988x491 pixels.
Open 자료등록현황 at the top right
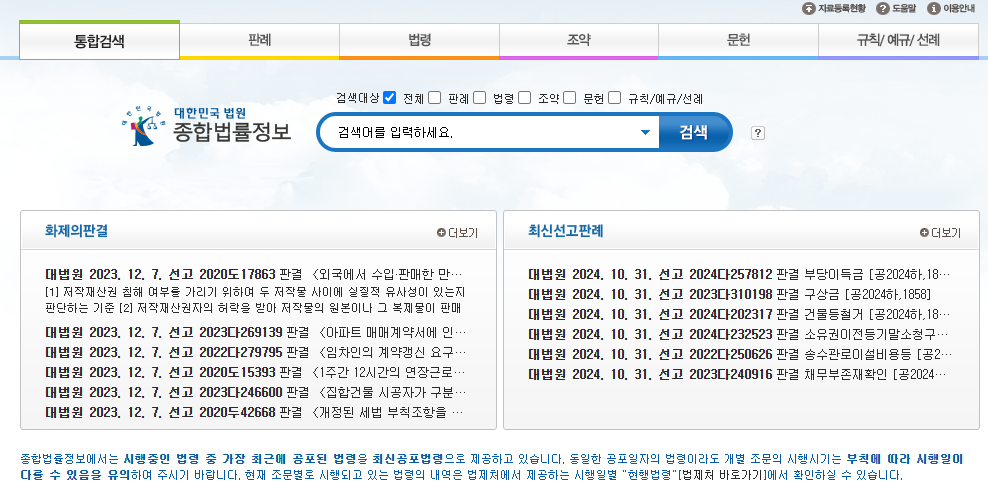834,8
